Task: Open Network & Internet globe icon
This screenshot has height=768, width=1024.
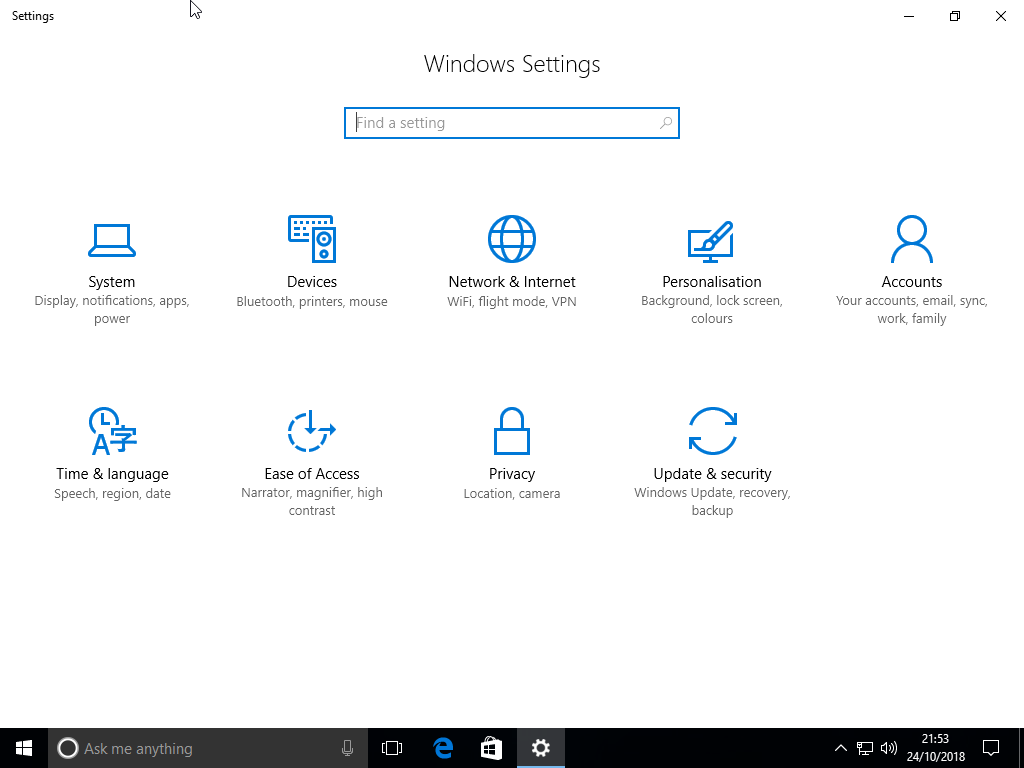Action: point(512,239)
